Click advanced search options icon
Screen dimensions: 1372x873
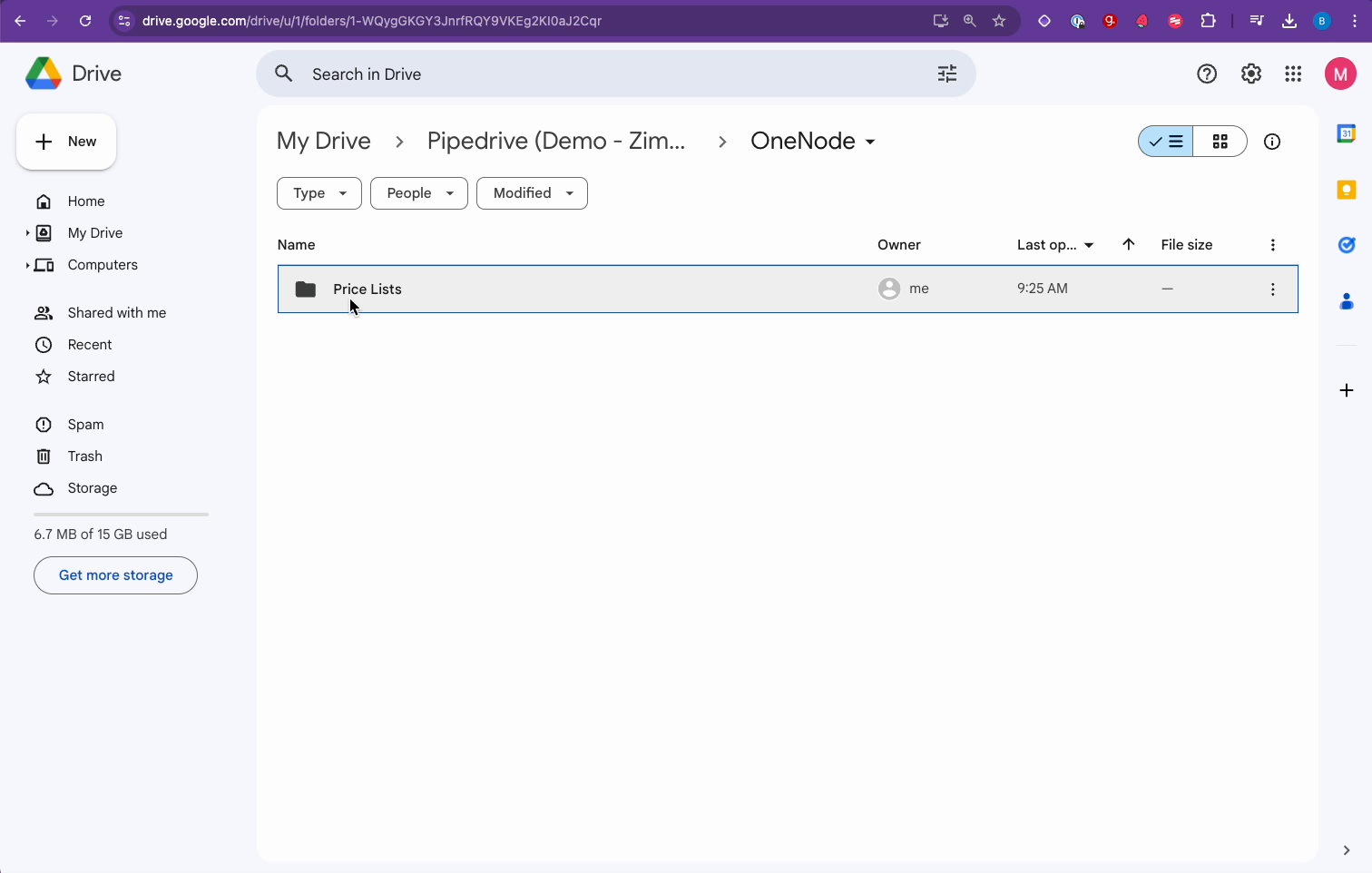click(x=946, y=74)
